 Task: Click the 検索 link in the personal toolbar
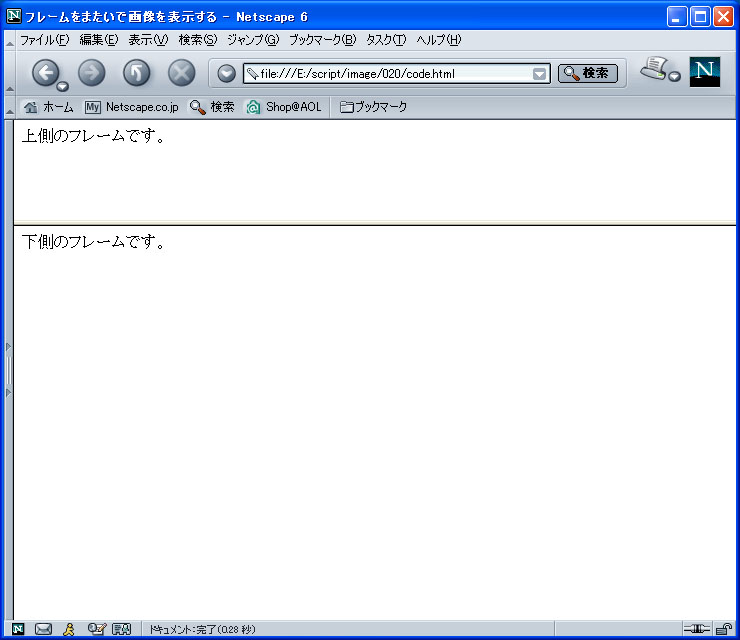[x=212, y=107]
